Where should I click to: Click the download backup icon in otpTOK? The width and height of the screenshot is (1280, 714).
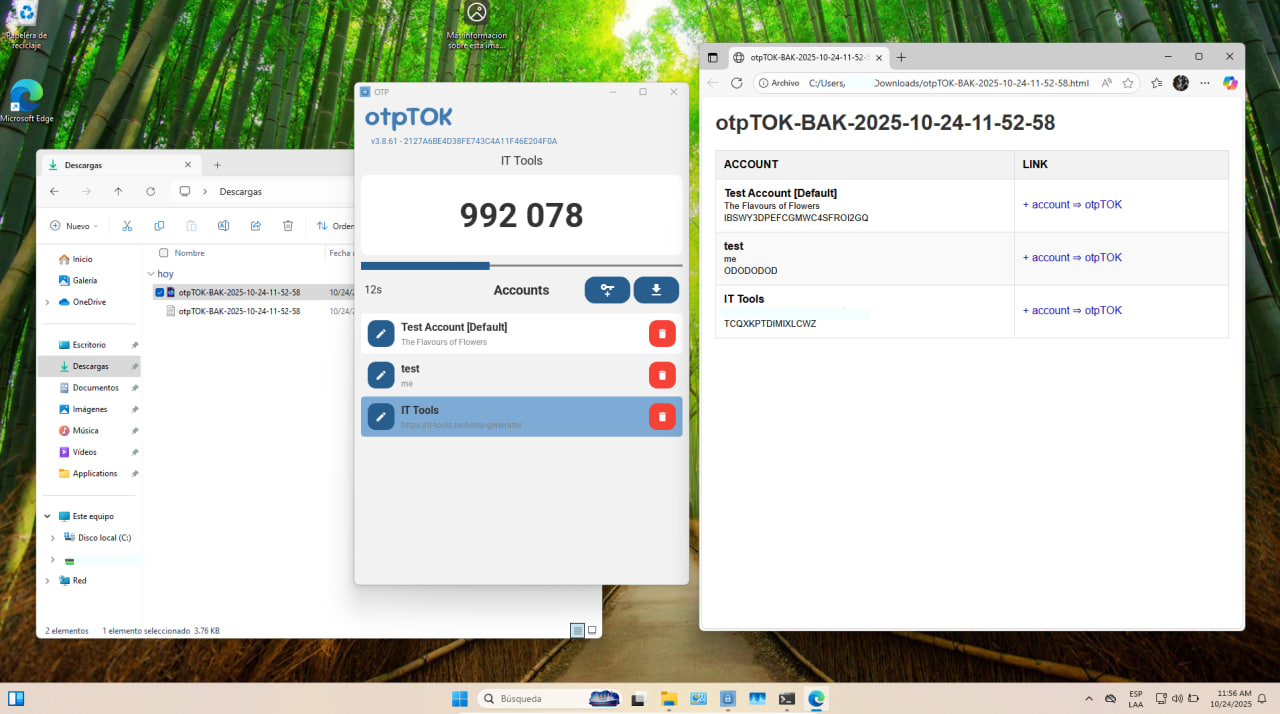[656, 289]
